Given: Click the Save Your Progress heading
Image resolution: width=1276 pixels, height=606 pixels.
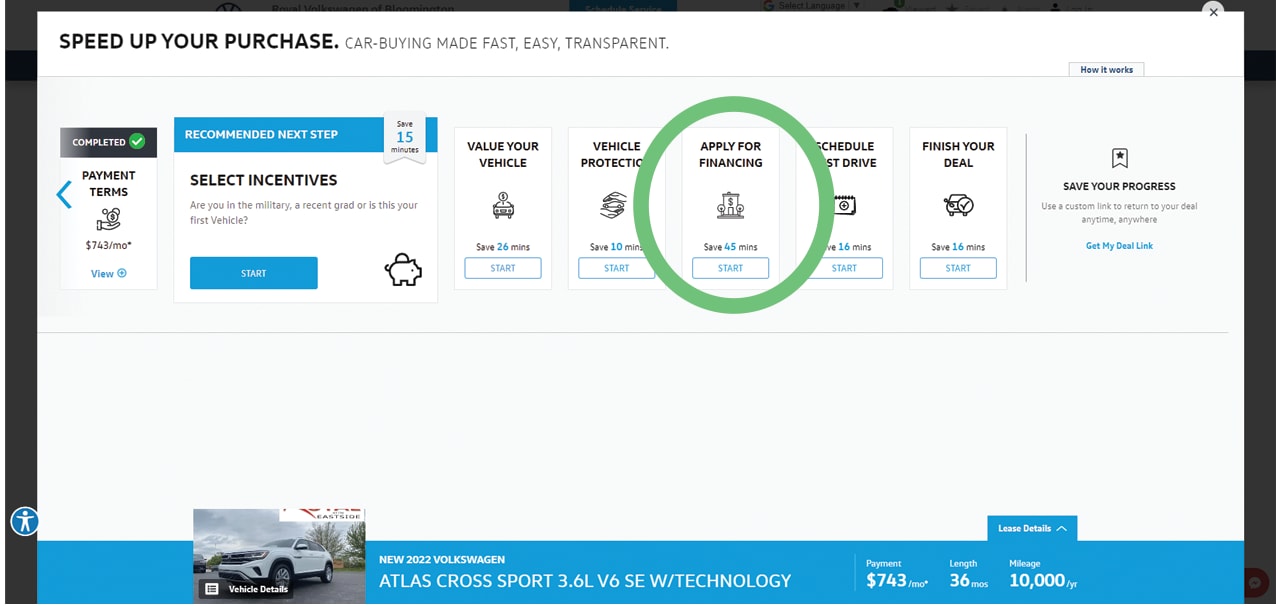Looking at the screenshot, I should click(x=1119, y=186).
